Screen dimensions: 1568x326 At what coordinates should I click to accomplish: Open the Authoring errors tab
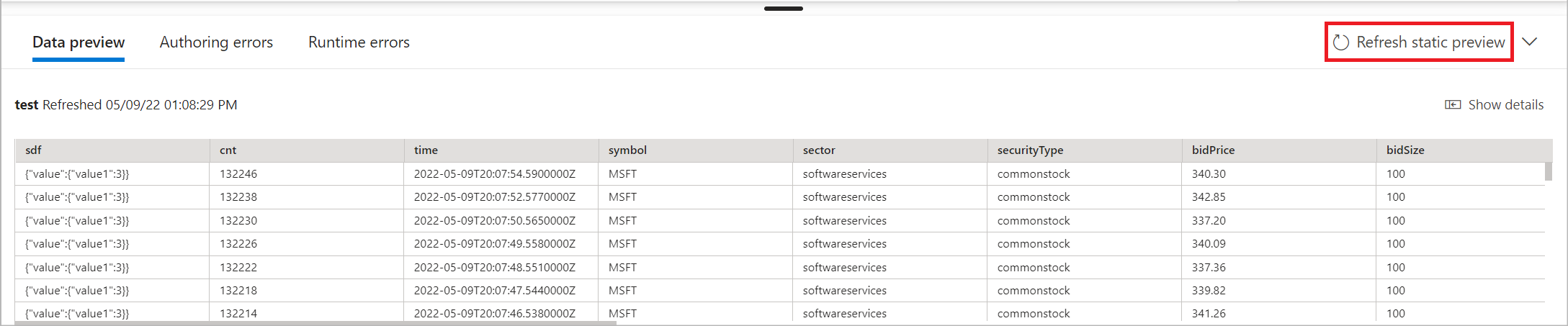[216, 42]
